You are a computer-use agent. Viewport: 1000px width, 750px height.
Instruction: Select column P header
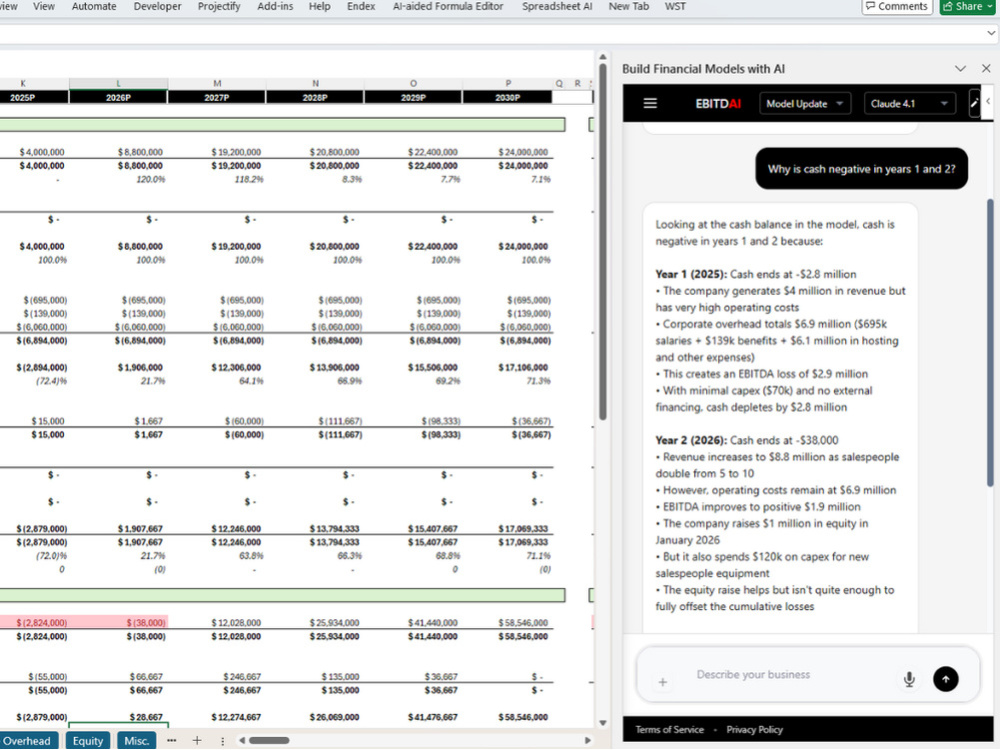(508, 84)
